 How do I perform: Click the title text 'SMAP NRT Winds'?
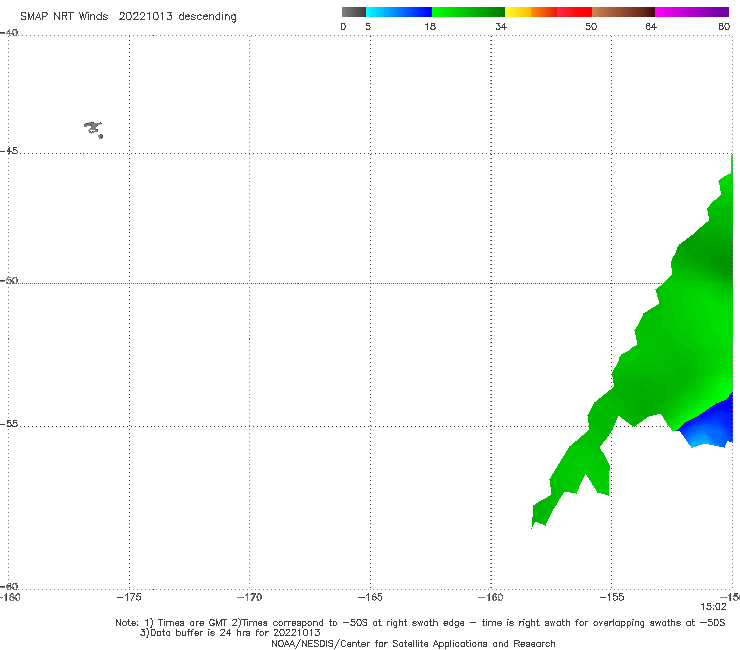[64, 17]
